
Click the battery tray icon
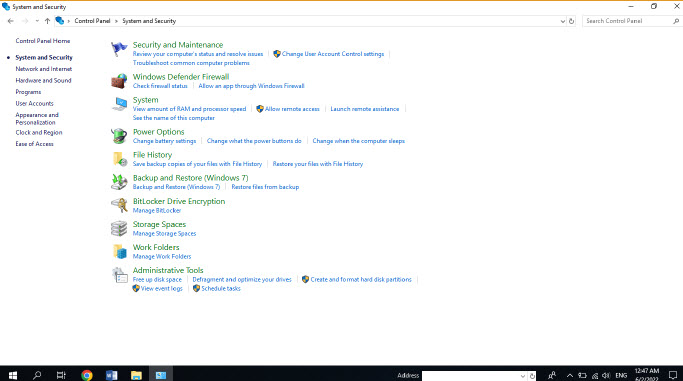pyautogui.click(x=582, y=375)
